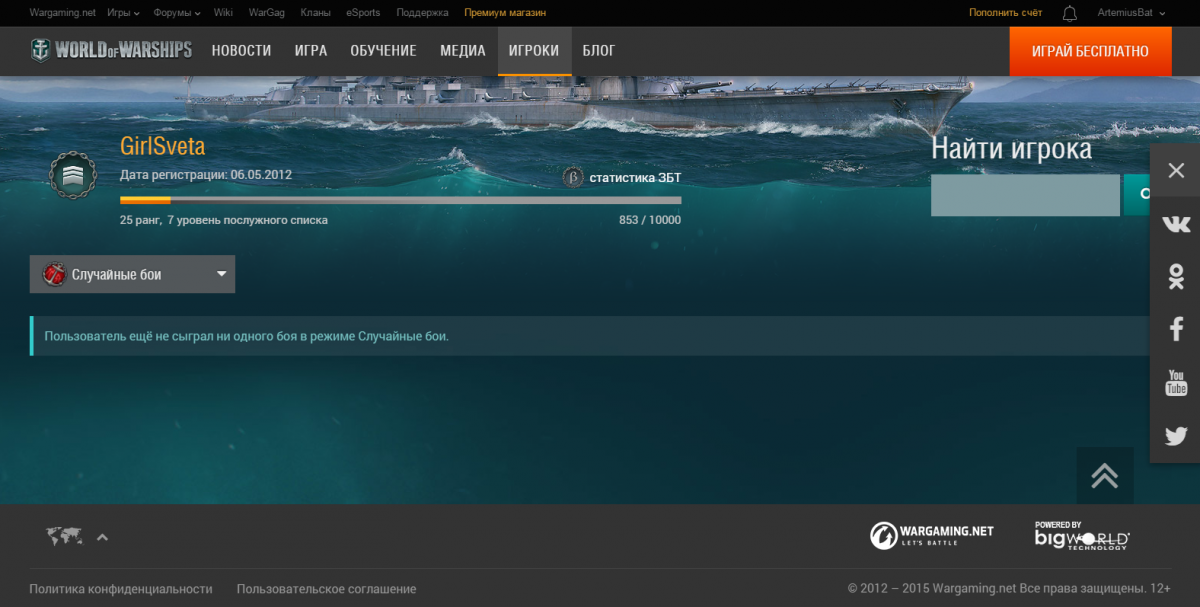Focus the Найти игрока search field
Image resolution: width=1200 pixels, height=607 pixels.
tap(1025, 195)
